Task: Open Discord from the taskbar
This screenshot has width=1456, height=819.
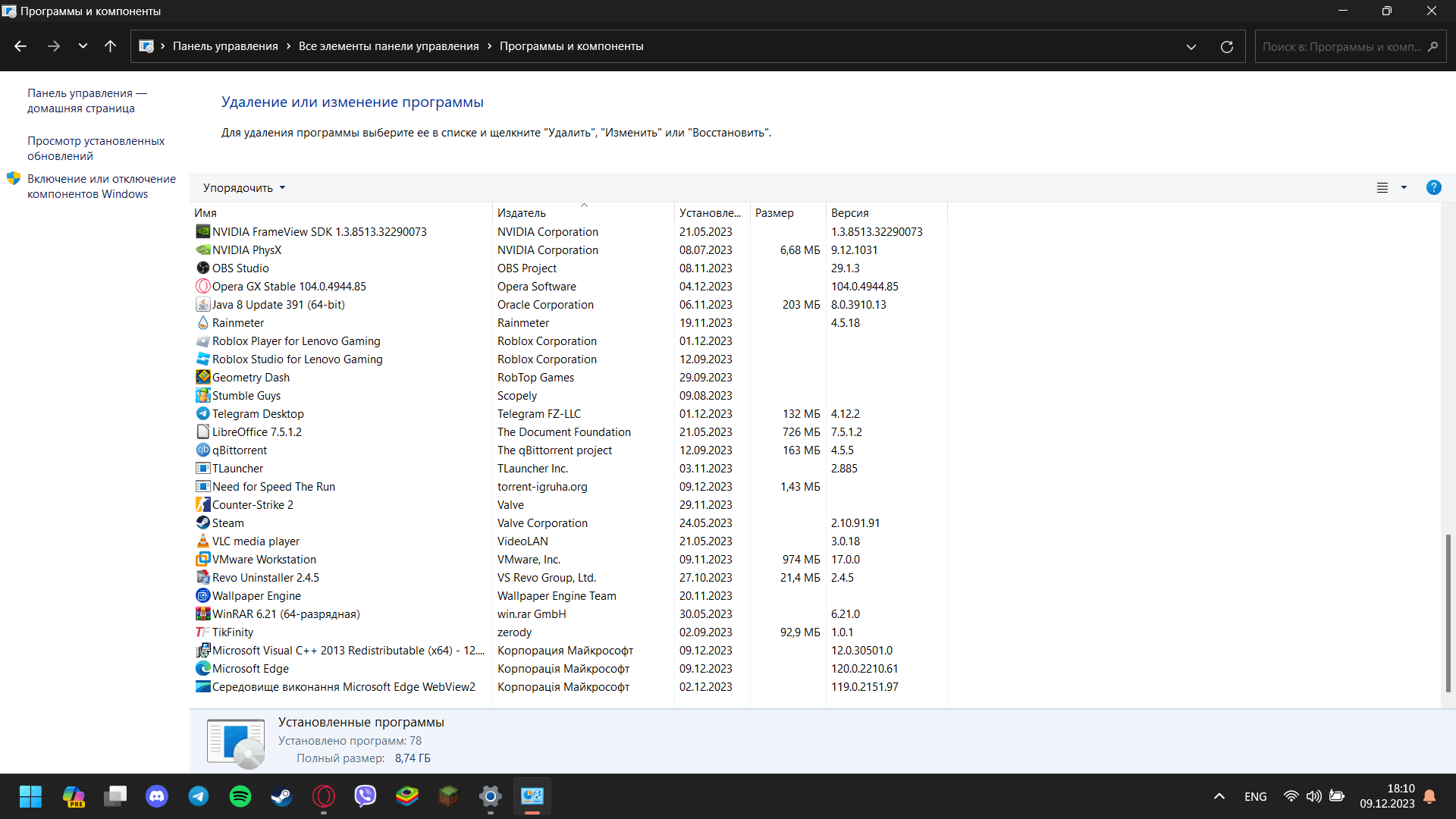Action: tap(157, 796)
